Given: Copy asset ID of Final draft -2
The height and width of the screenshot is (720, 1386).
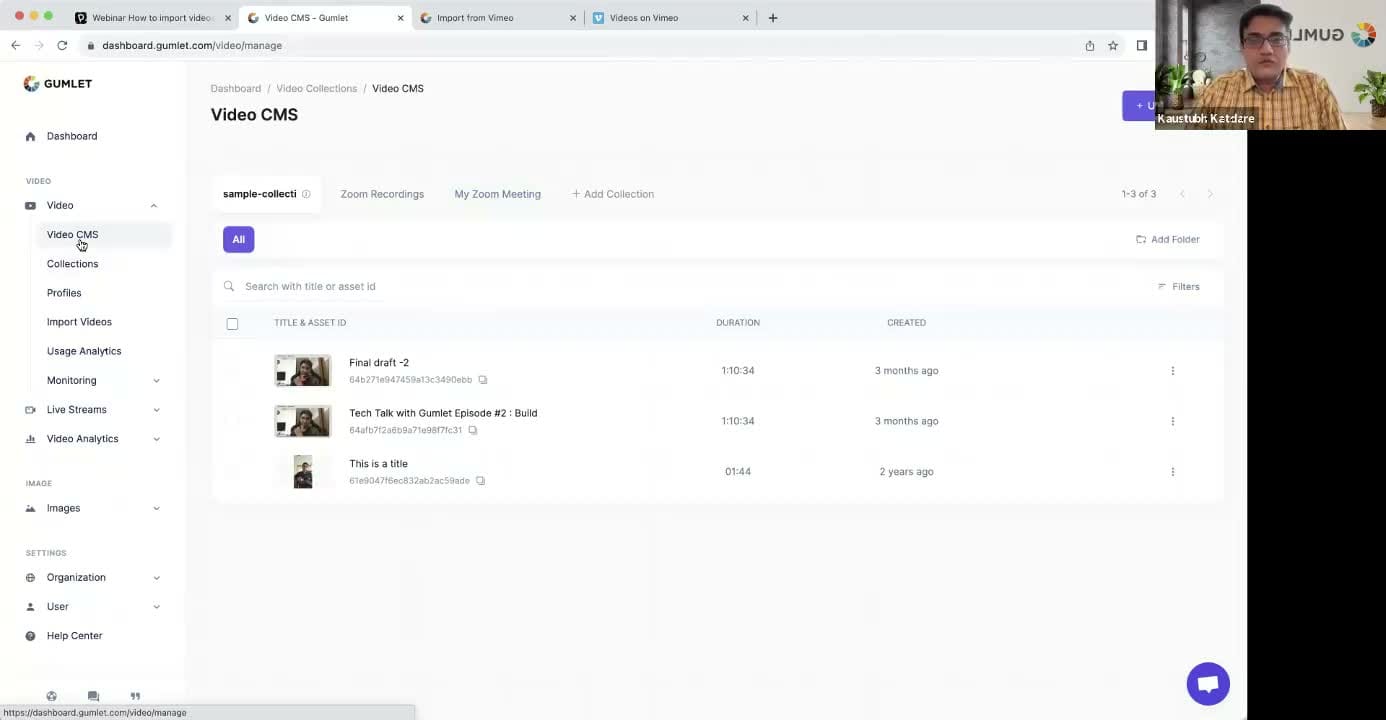Looking at the screenshot, I should (483, 380).
